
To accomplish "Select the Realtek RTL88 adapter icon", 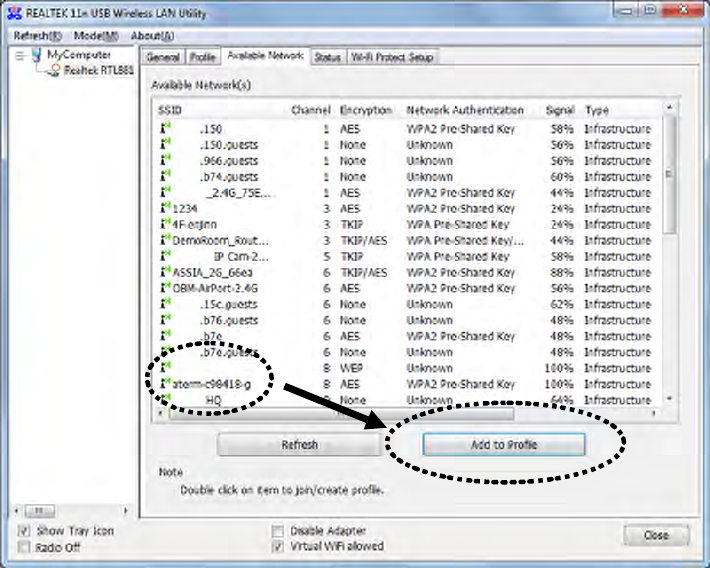I will 55,70.
